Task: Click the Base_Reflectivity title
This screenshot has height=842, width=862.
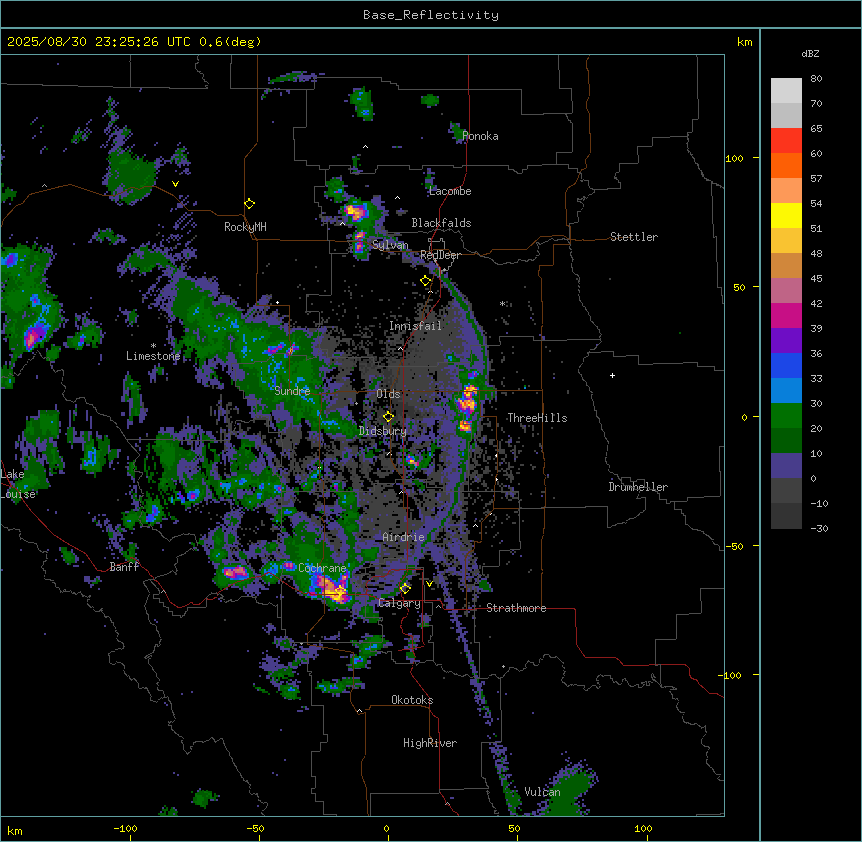Action: (431, 15)
